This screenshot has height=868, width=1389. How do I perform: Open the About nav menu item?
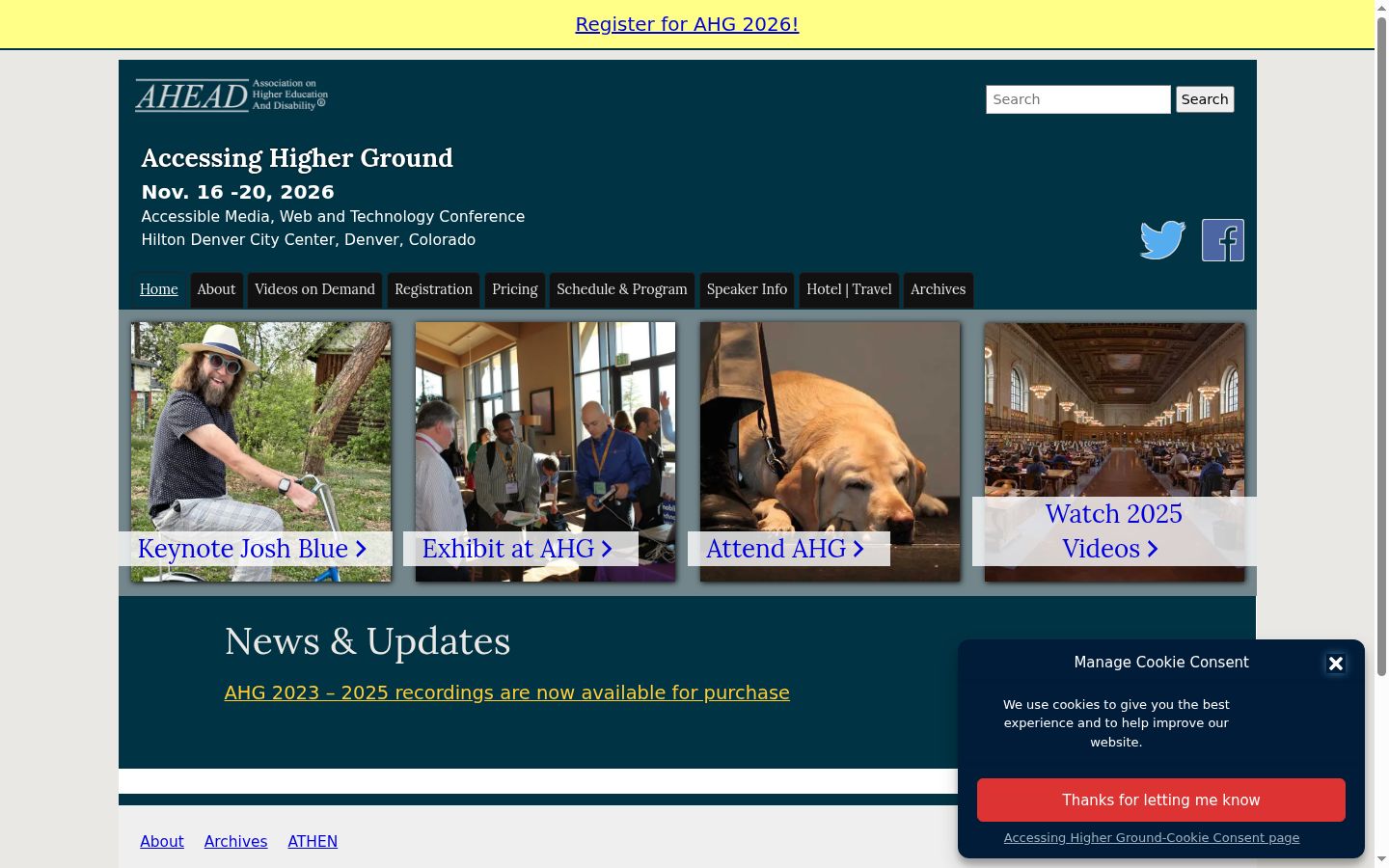216,289
